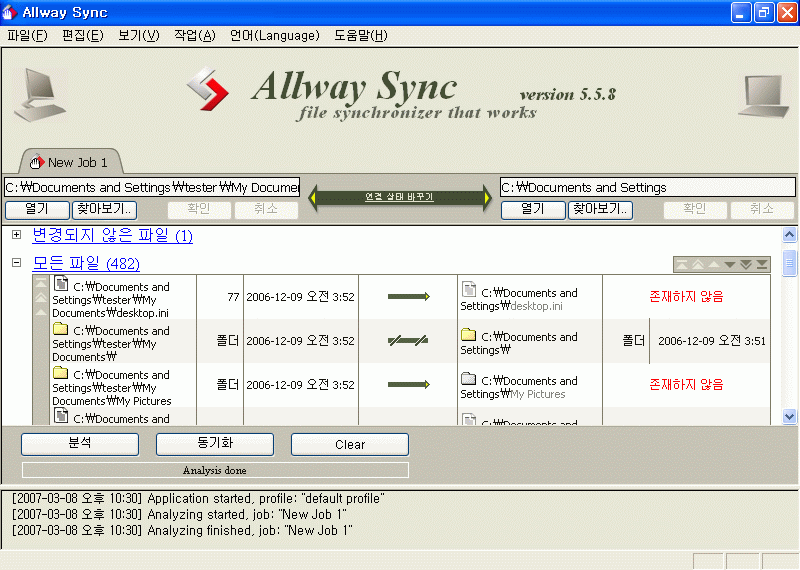Click the file list scrollbar down arrow
Screen dimensions: 800x570
789,416
